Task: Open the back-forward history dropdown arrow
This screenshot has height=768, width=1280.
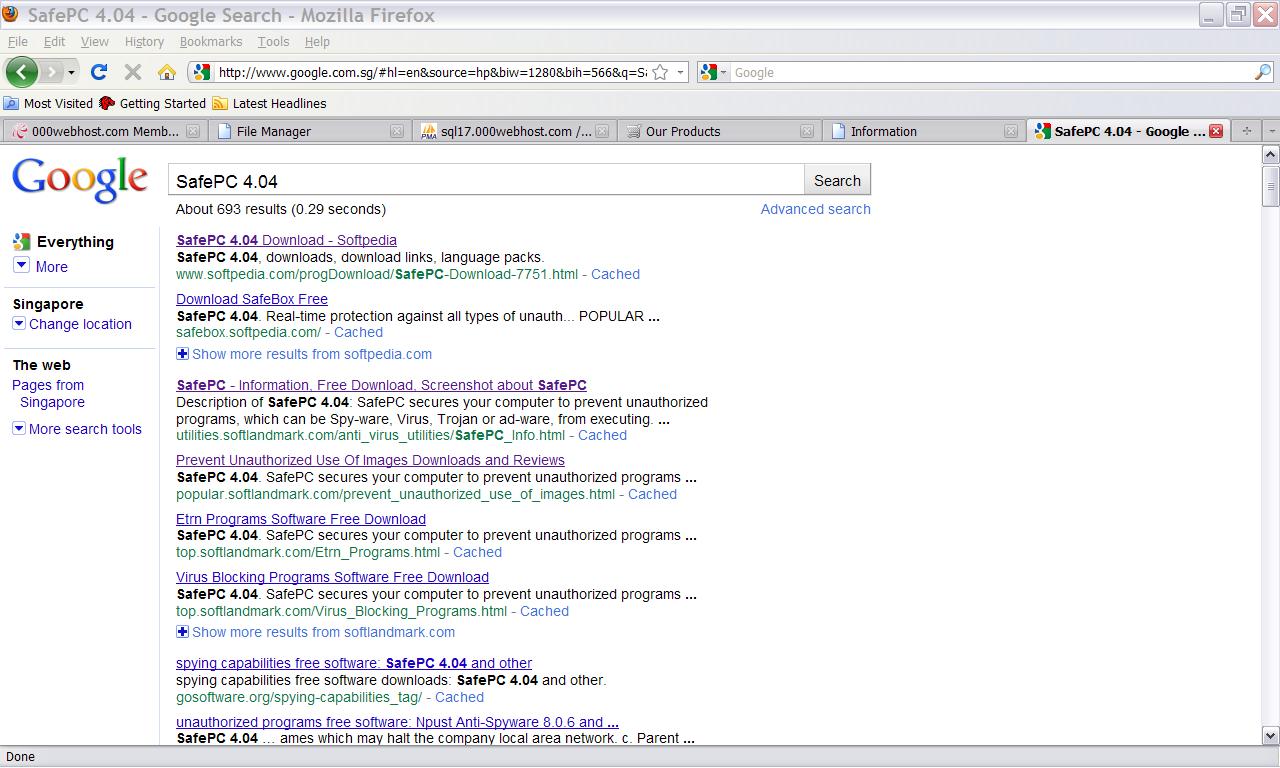Action: coord(71,72)
